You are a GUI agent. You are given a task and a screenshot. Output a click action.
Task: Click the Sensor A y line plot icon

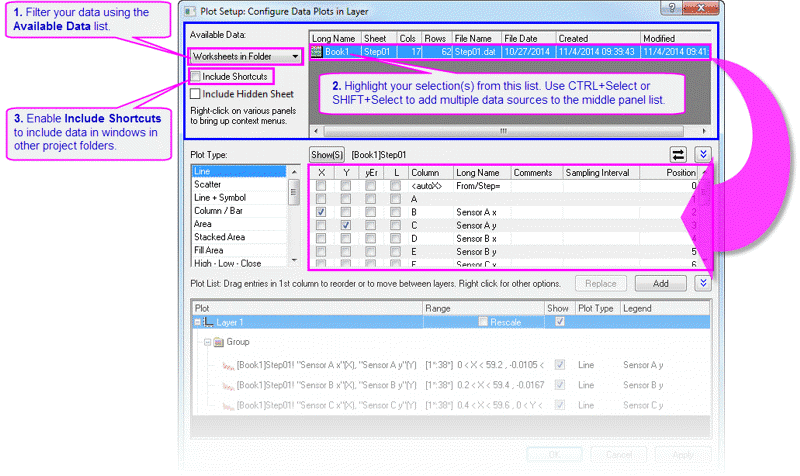pyautogui.click(x=228, y=365)
